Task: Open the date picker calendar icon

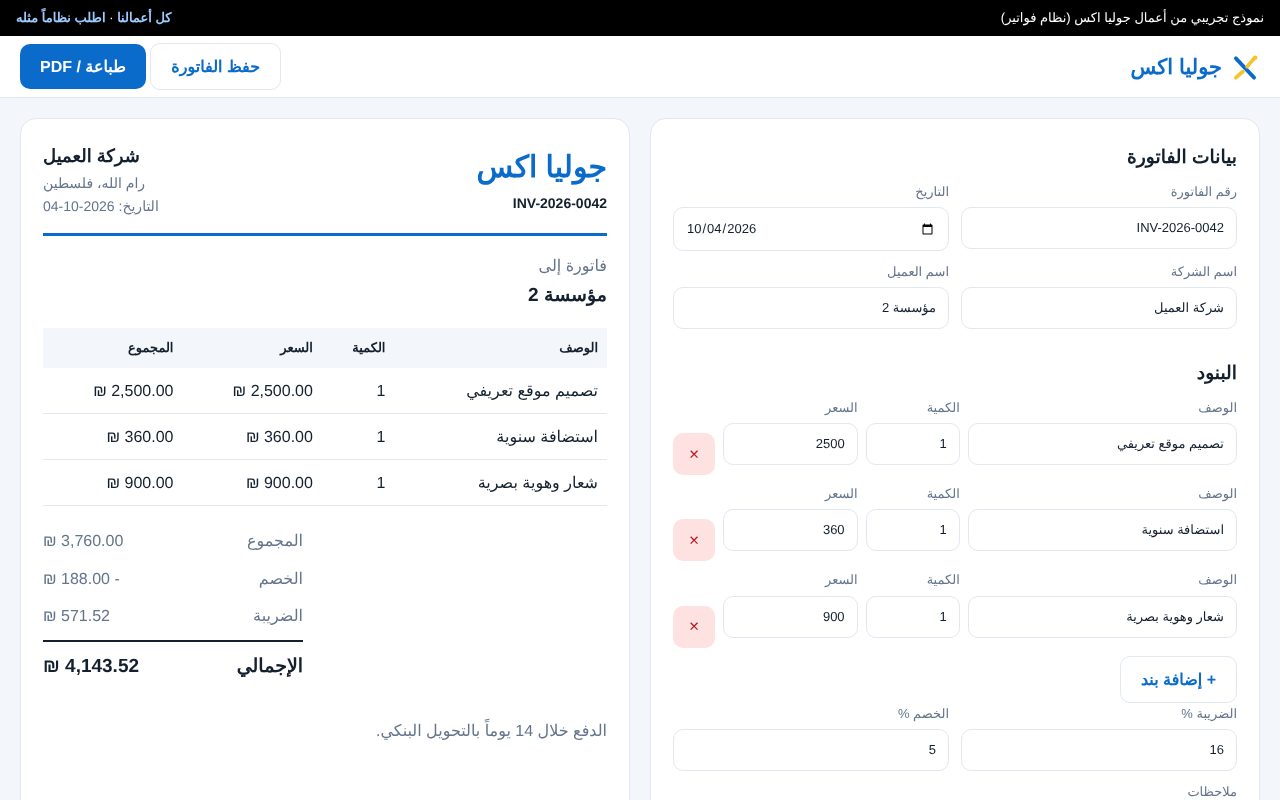Action: click(x=927, y=229)
